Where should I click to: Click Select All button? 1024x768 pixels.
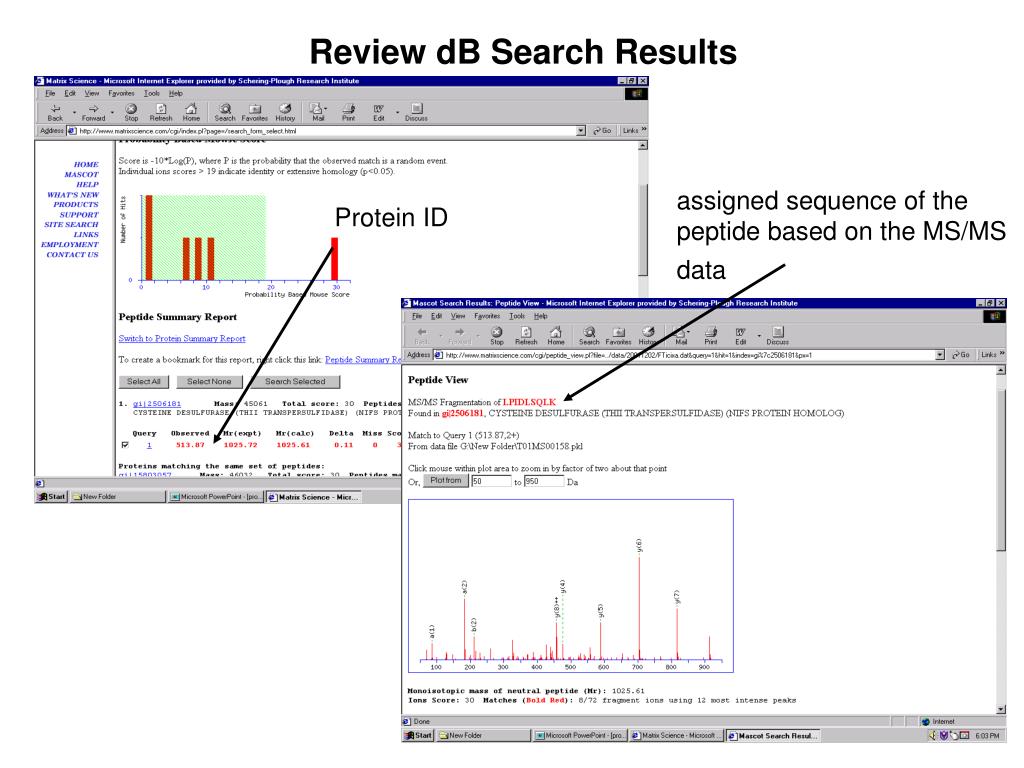(144, 381)
